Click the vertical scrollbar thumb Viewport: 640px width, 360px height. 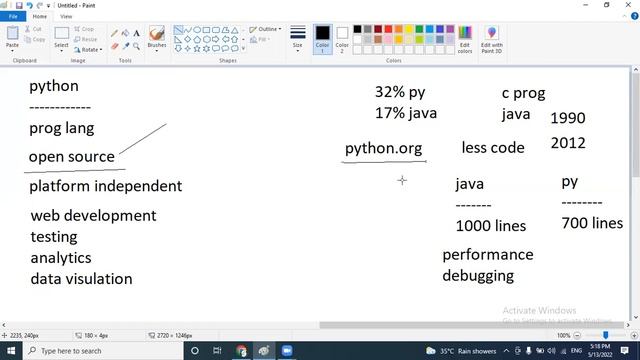click(x=636, y=125)
